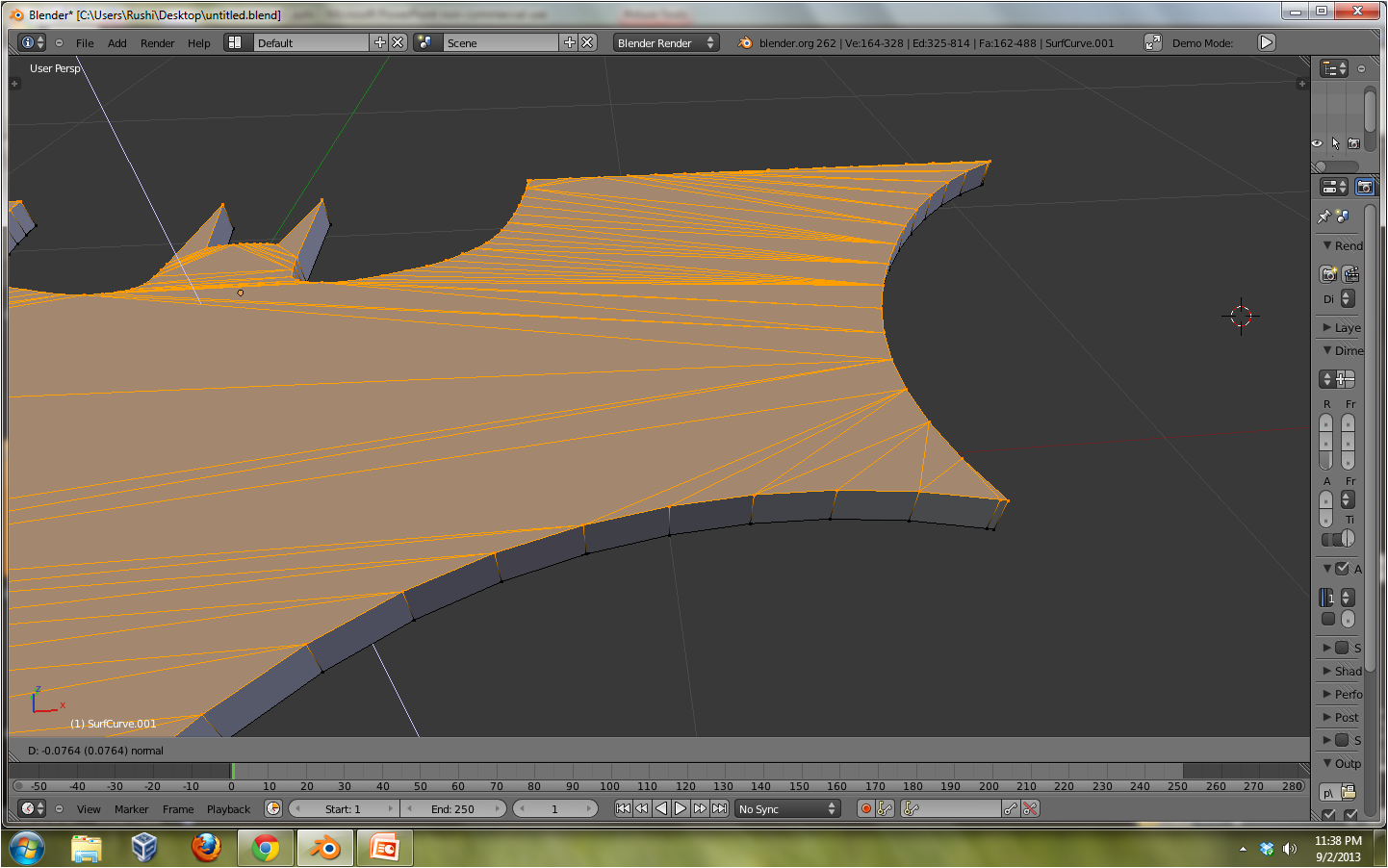Toggle fullscreen window icon
This screenshot has height=868, width=1388.
[1152, 42]
